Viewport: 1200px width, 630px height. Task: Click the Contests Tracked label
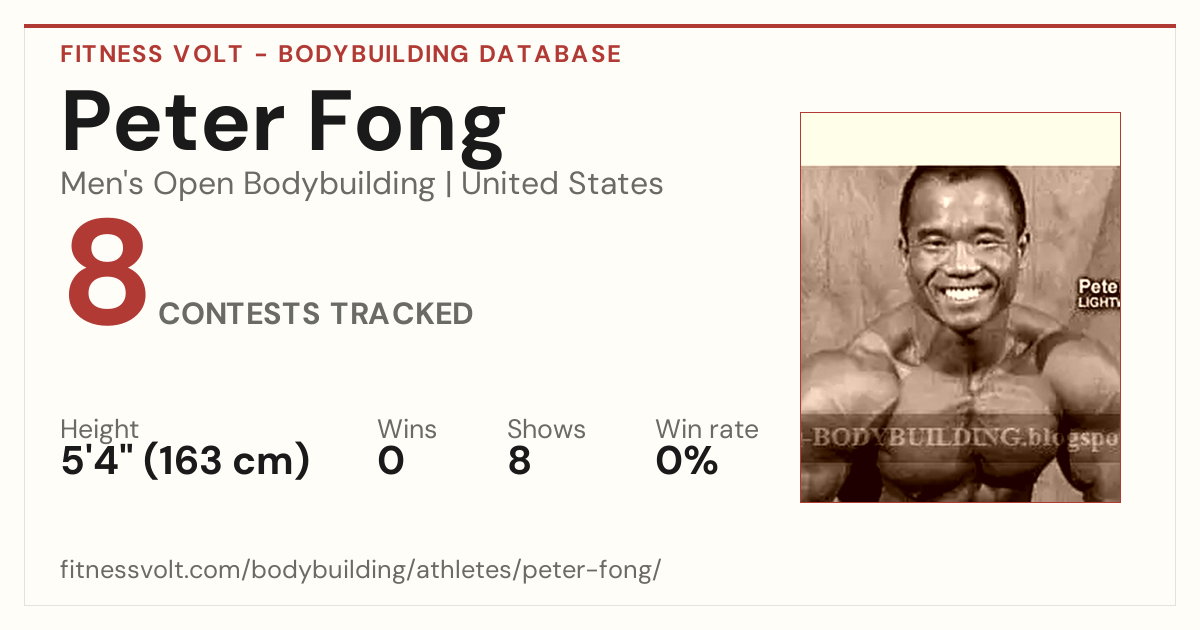(x=316, y=314)
